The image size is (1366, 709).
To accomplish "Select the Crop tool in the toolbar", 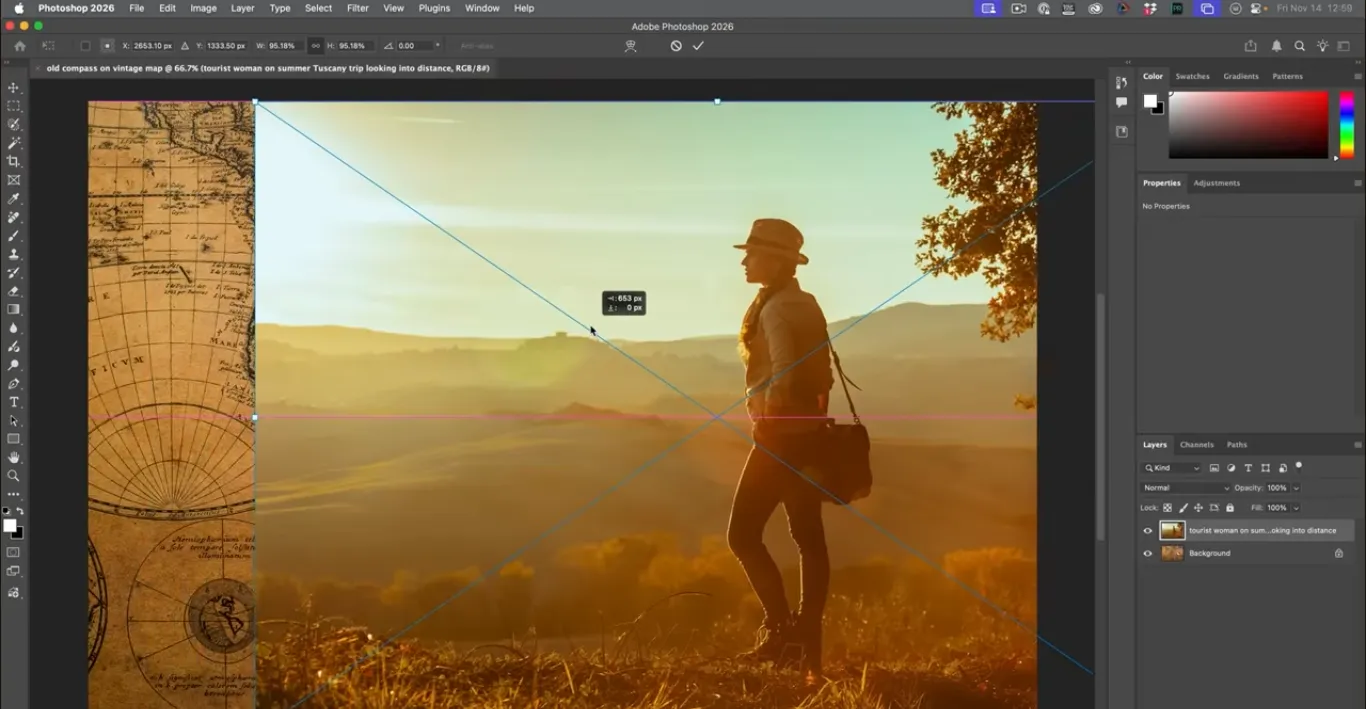I will pos(14,160).
